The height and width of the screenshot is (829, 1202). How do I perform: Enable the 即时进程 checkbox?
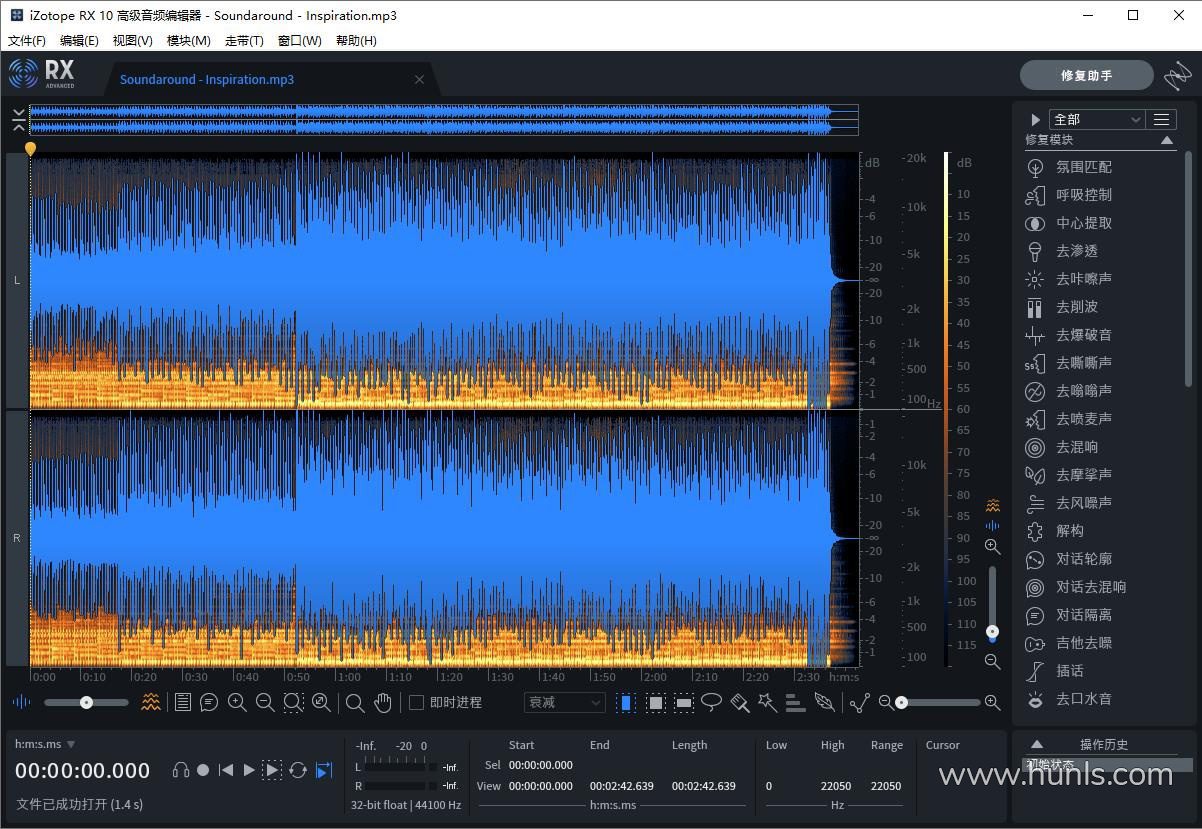[417, 702]
